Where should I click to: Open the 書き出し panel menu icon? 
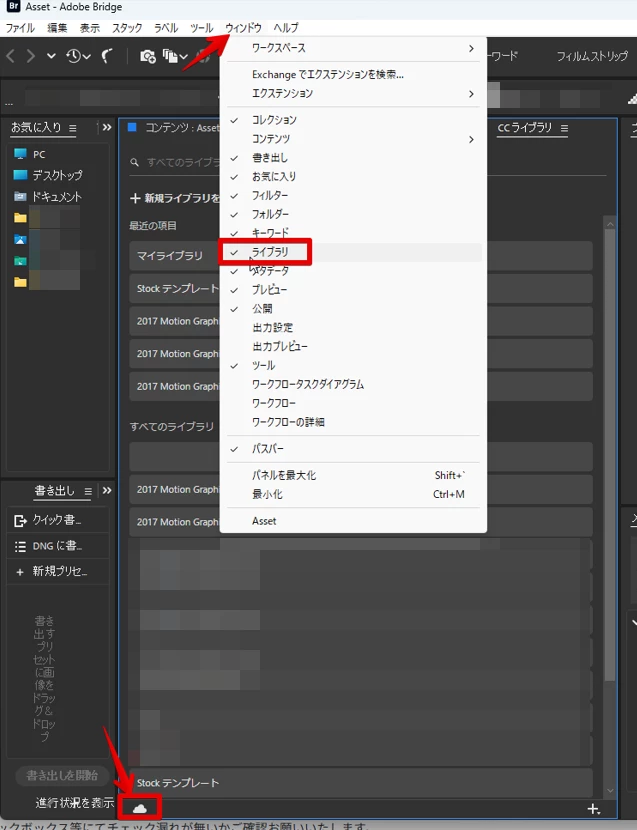click(x=88, y=491)
